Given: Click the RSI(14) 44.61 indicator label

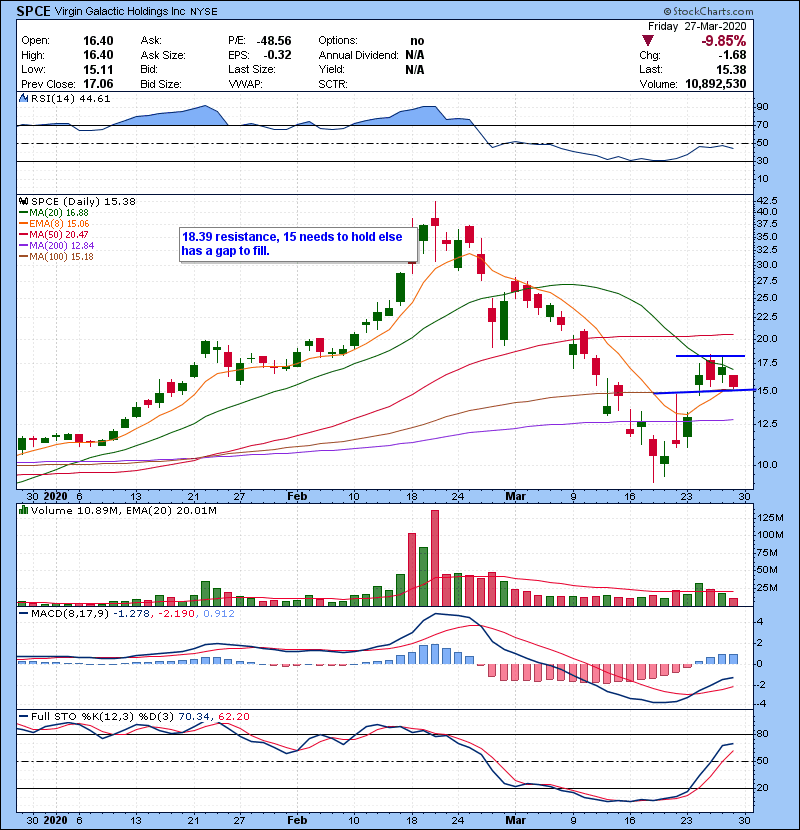Looking at the screenshot, I should [x=70, y=98].
